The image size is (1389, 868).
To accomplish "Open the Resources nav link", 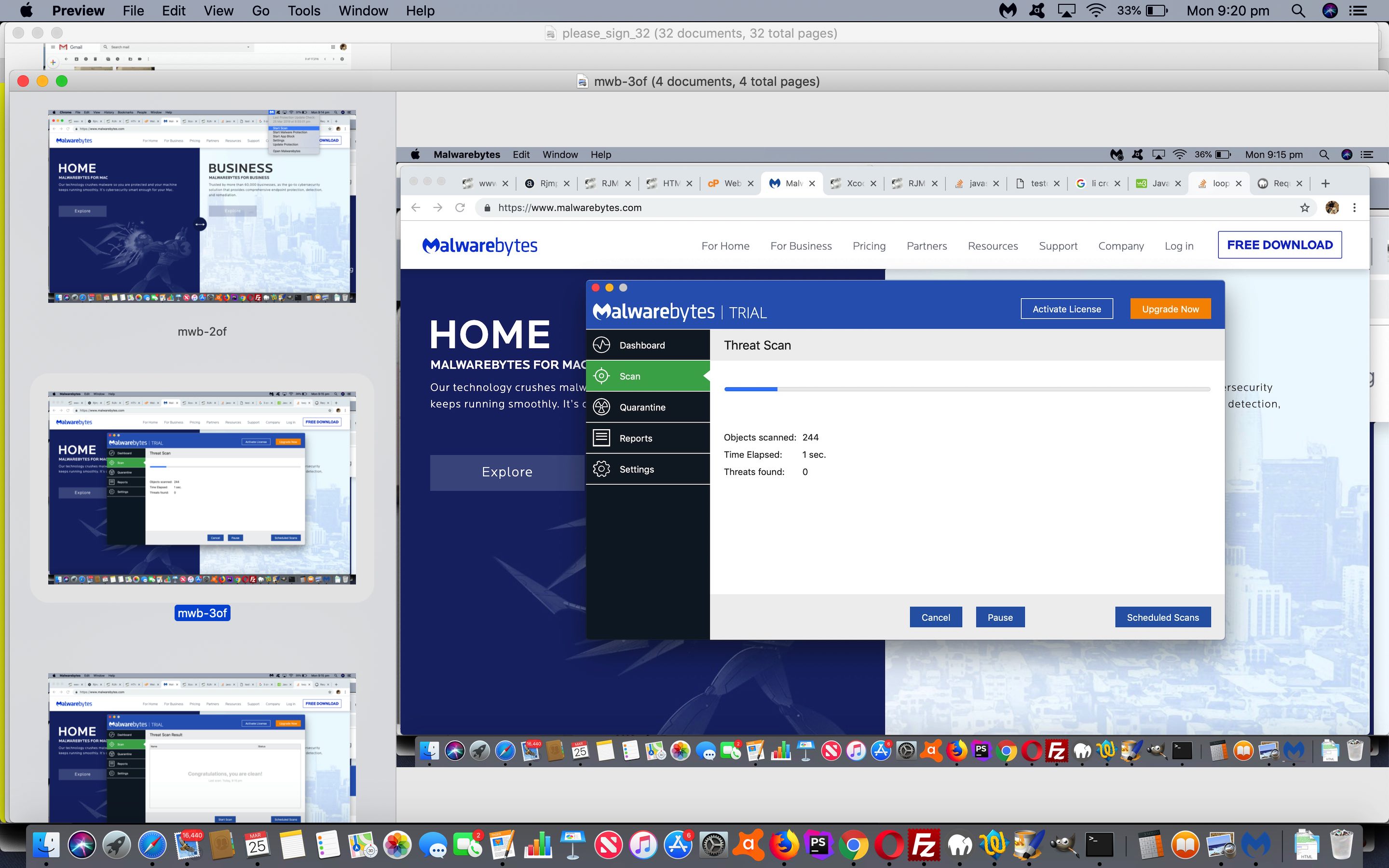I will coord(993,246).
